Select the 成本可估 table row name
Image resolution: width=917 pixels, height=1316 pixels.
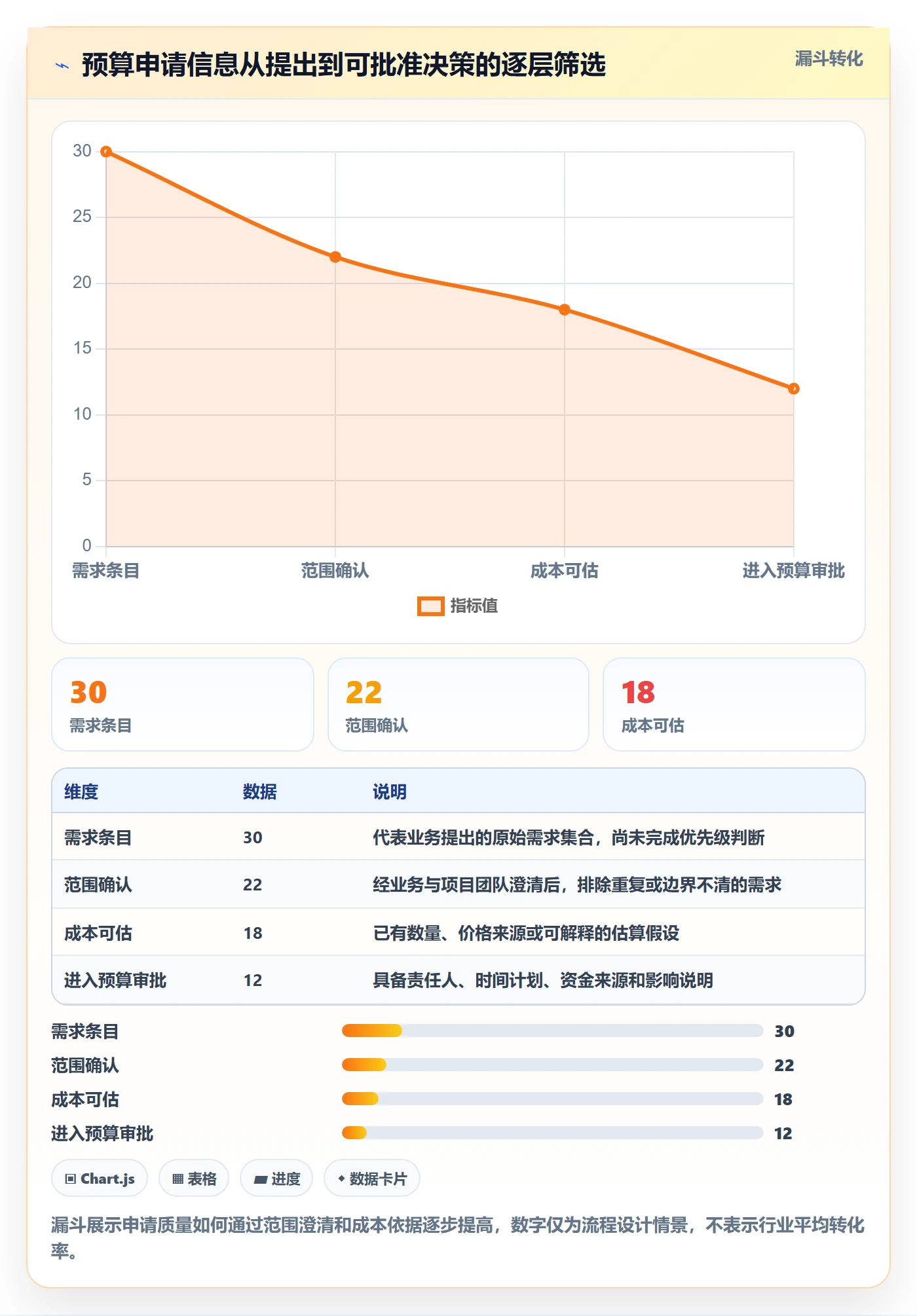click(98, 933)
